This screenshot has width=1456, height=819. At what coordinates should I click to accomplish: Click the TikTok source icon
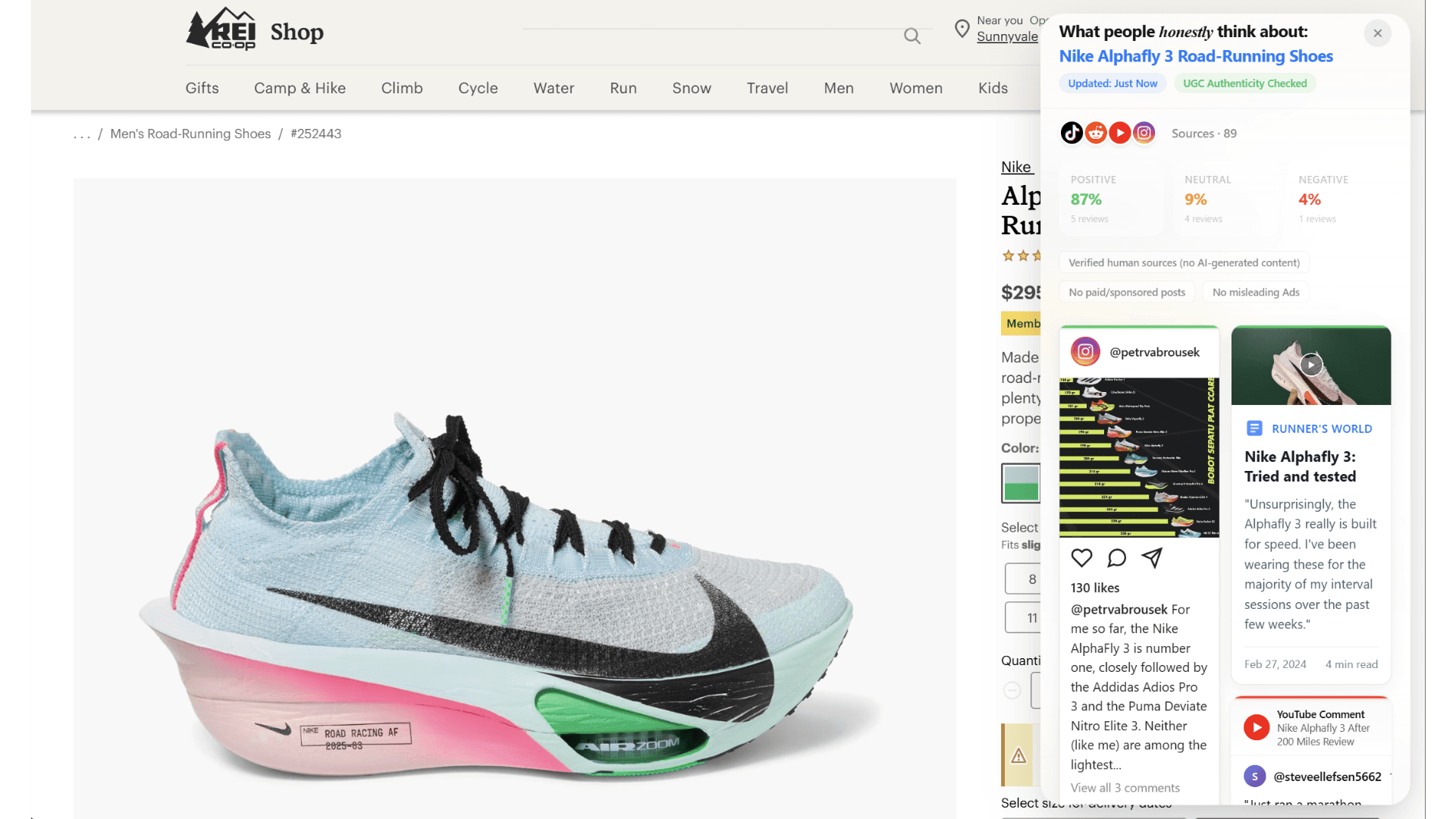tap(1072, 133)
